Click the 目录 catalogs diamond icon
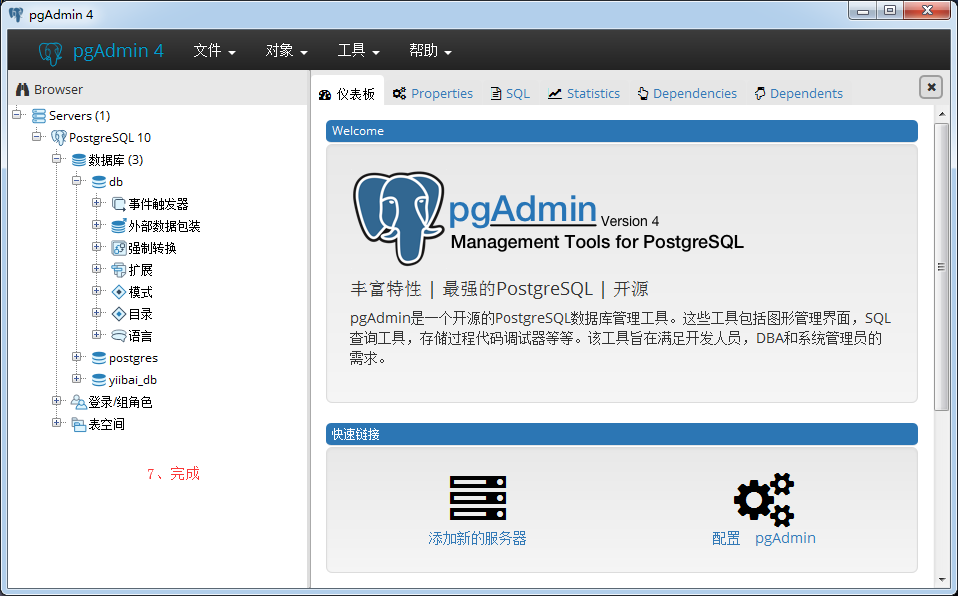 119,314
